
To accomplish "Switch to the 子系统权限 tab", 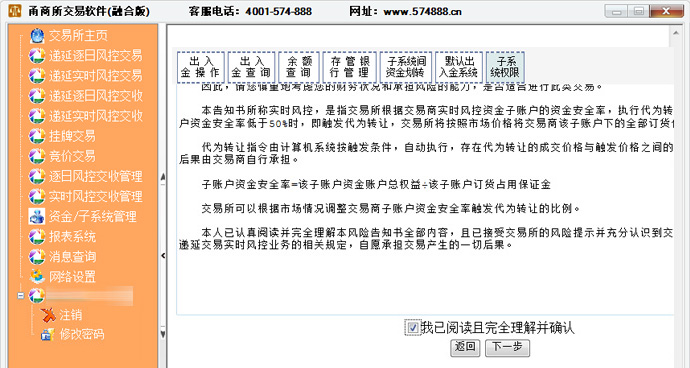I will pos(505,67).
